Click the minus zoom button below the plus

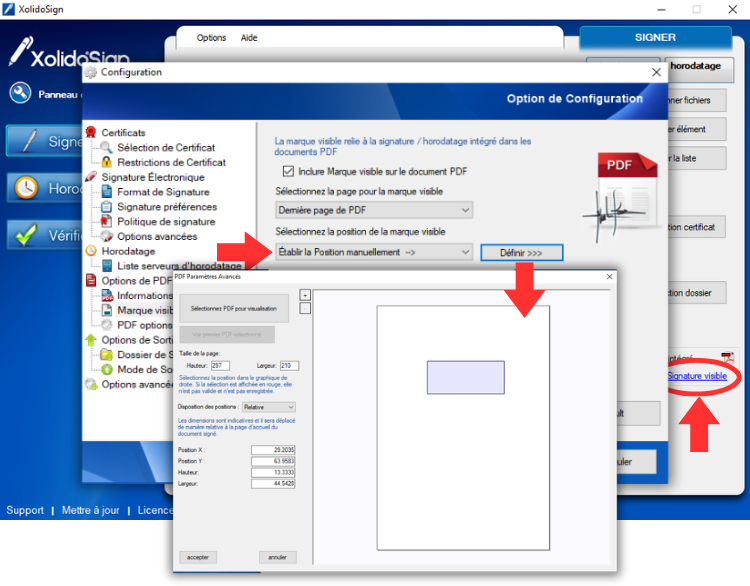(x=305, y=309)
